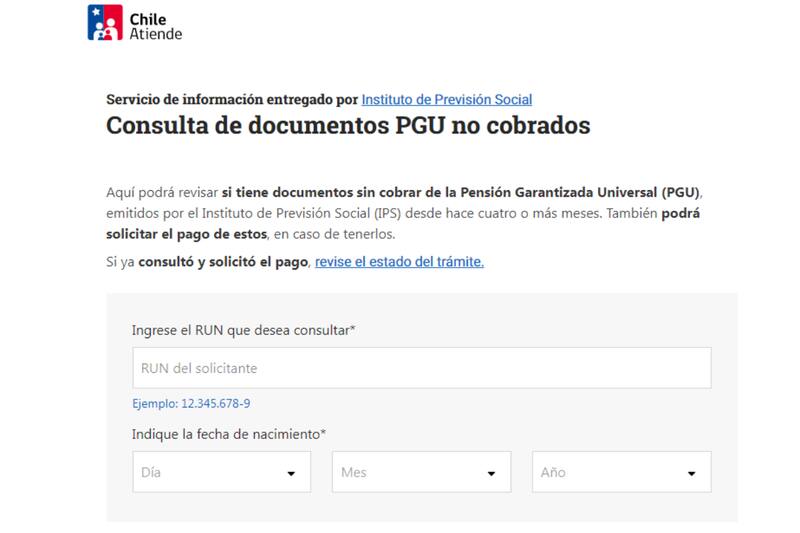Viewport: 800px width, 533px height.
Task: Click the bold text "solicitar el pago de estos"
Action: click(186, 234)
